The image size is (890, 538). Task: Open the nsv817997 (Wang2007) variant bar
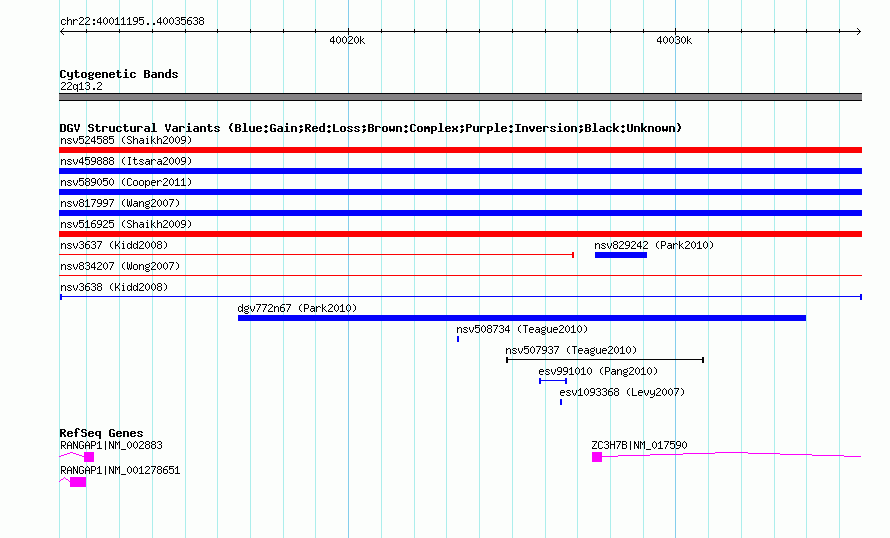(460, 213)
